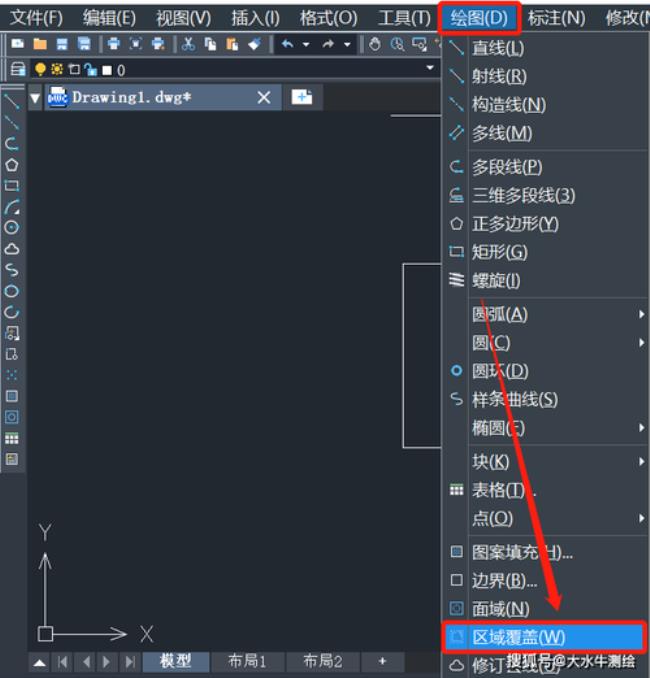Expand the 块(K) submenu arrow
The height and width of the screenshot is (678, 650).
(641, 462)
